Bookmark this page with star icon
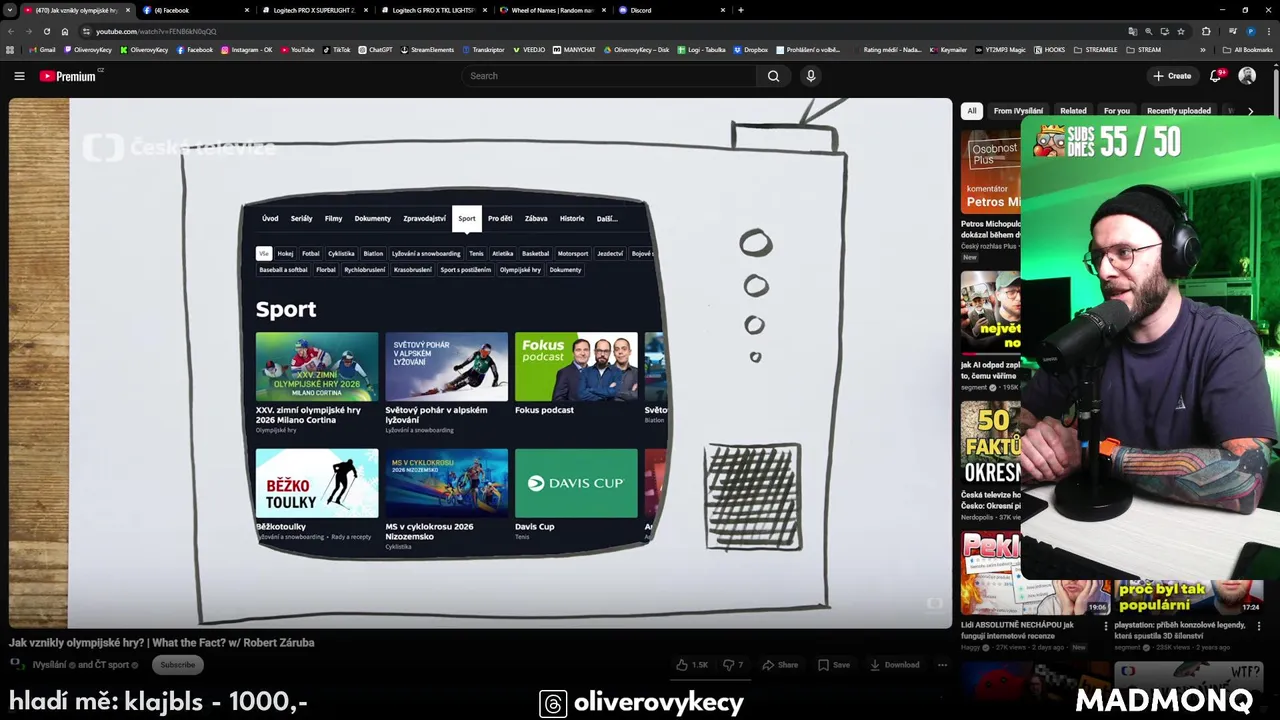 click(x=1181, y=31)
